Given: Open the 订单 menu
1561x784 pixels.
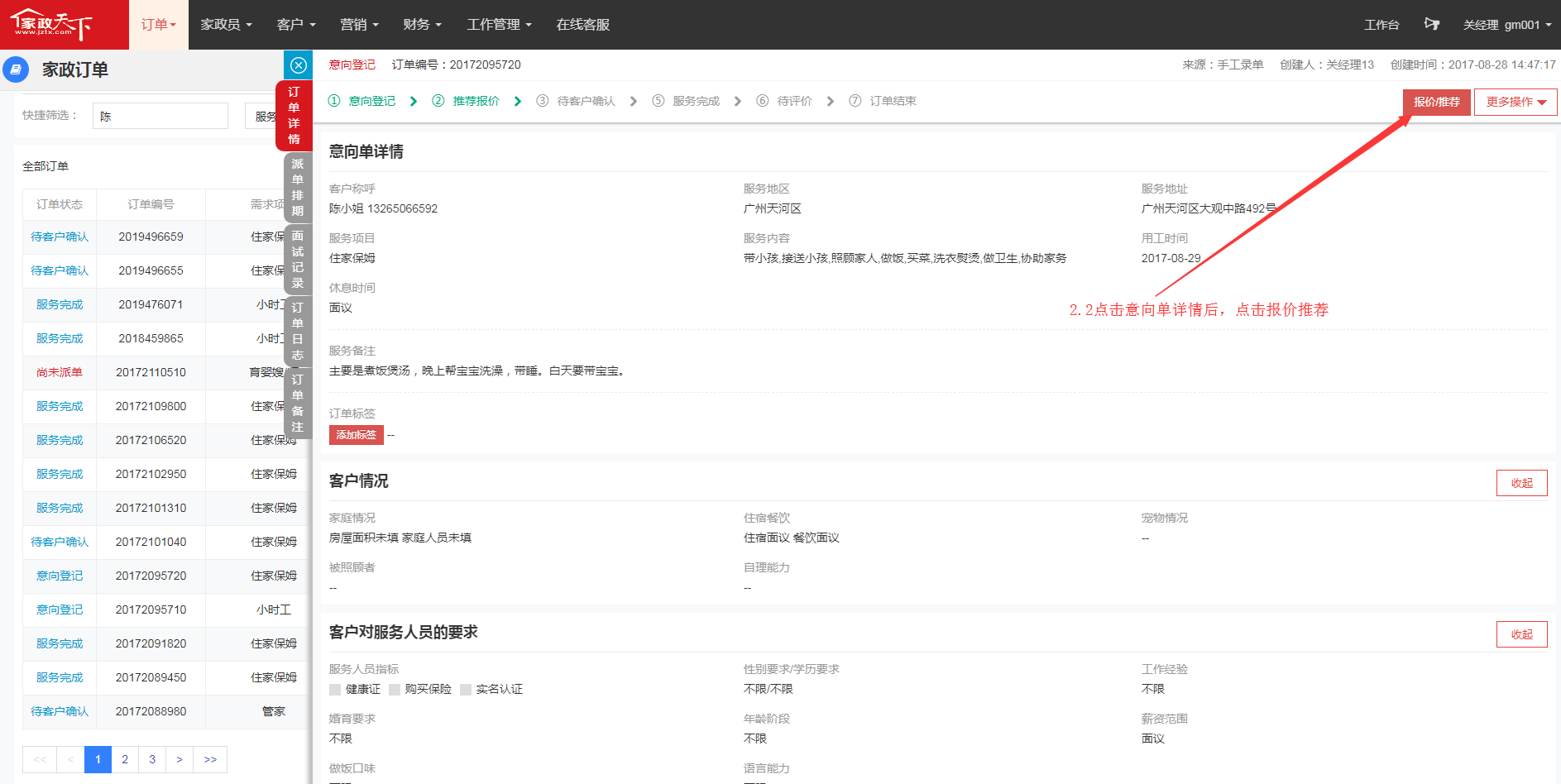Looking at the screenshot, I should click(159, 25).
